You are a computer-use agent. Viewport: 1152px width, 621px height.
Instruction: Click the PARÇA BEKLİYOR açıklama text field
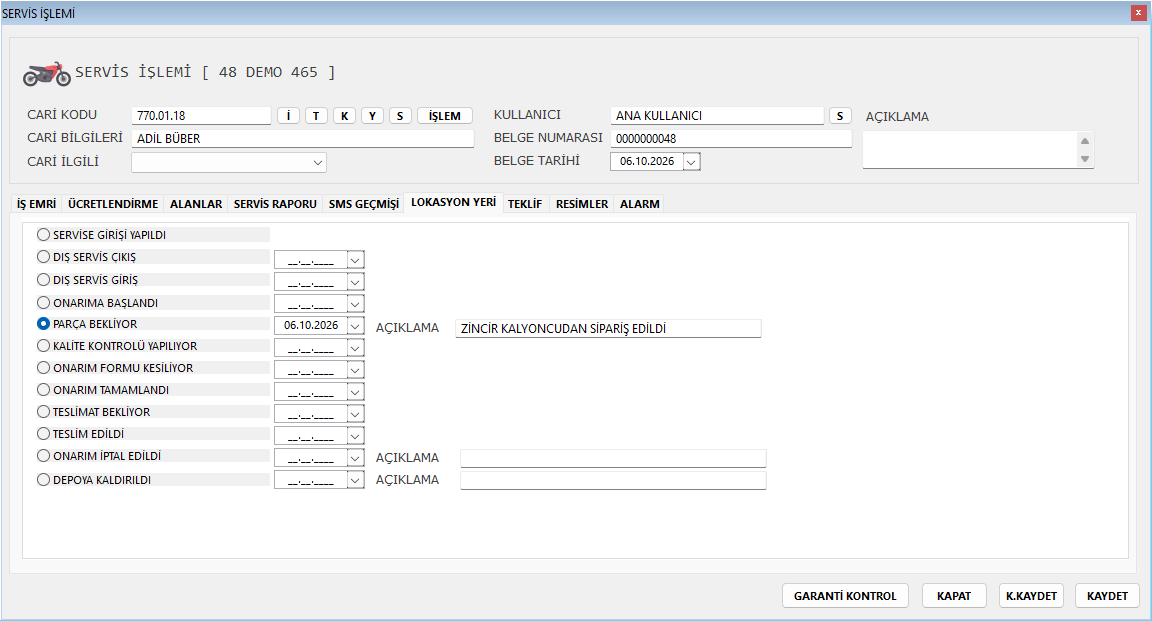608,329
